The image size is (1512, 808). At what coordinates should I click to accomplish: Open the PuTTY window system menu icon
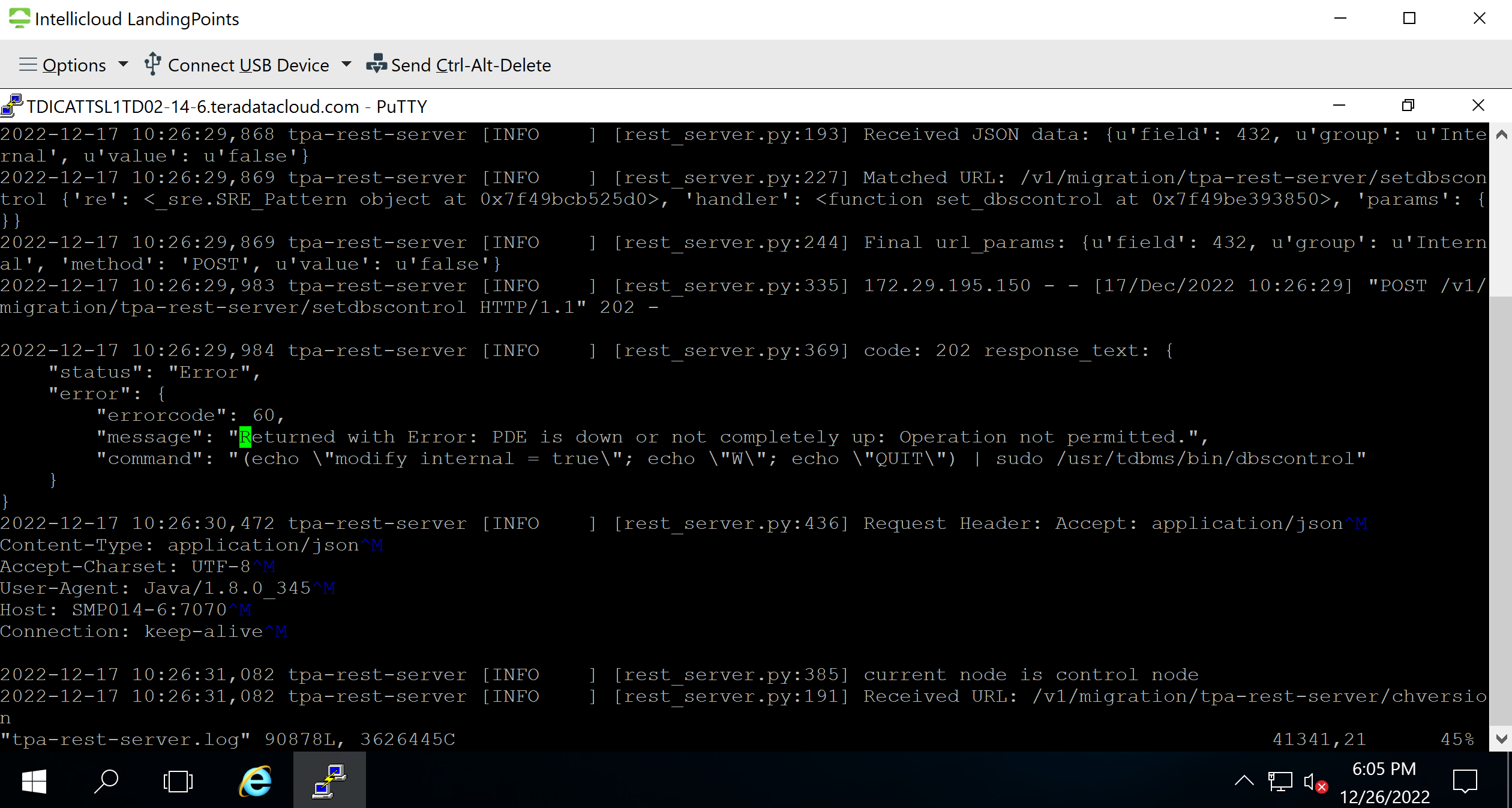coord(12,106)
